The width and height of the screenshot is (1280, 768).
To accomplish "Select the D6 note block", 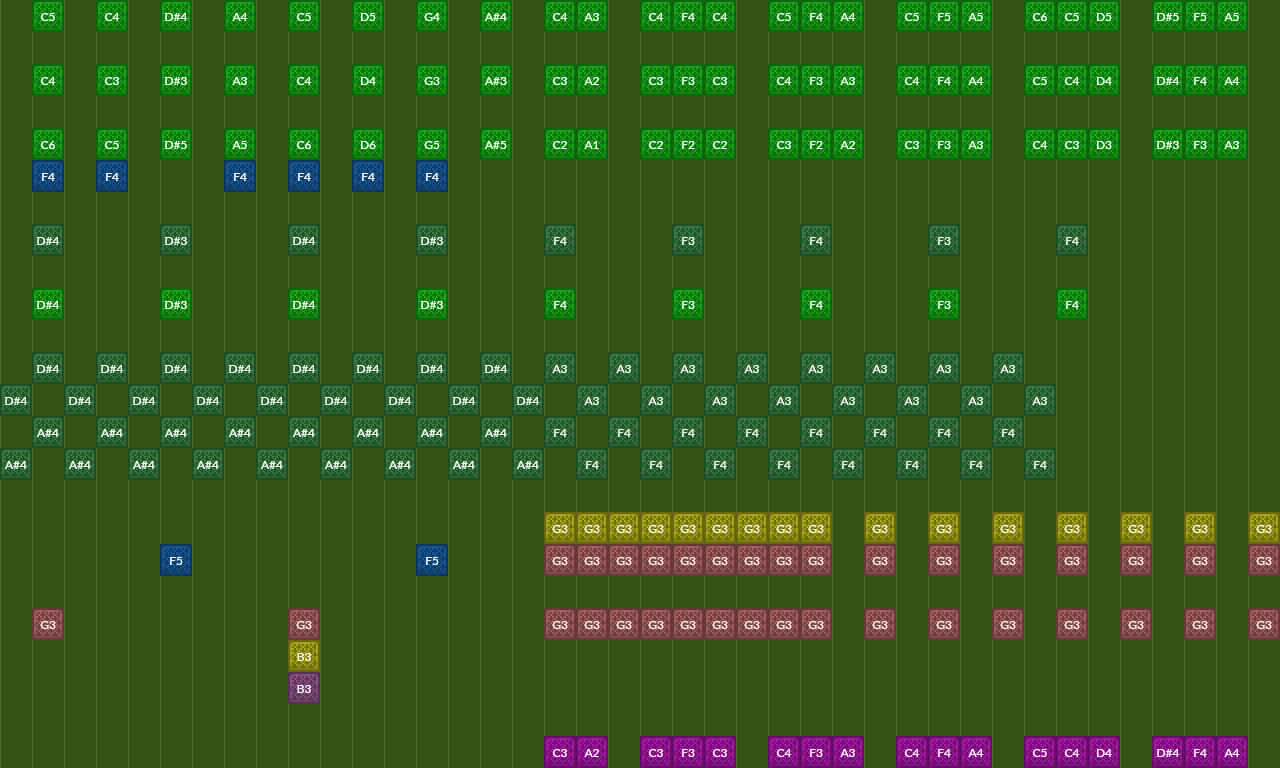I will click(x=367, y=145).
